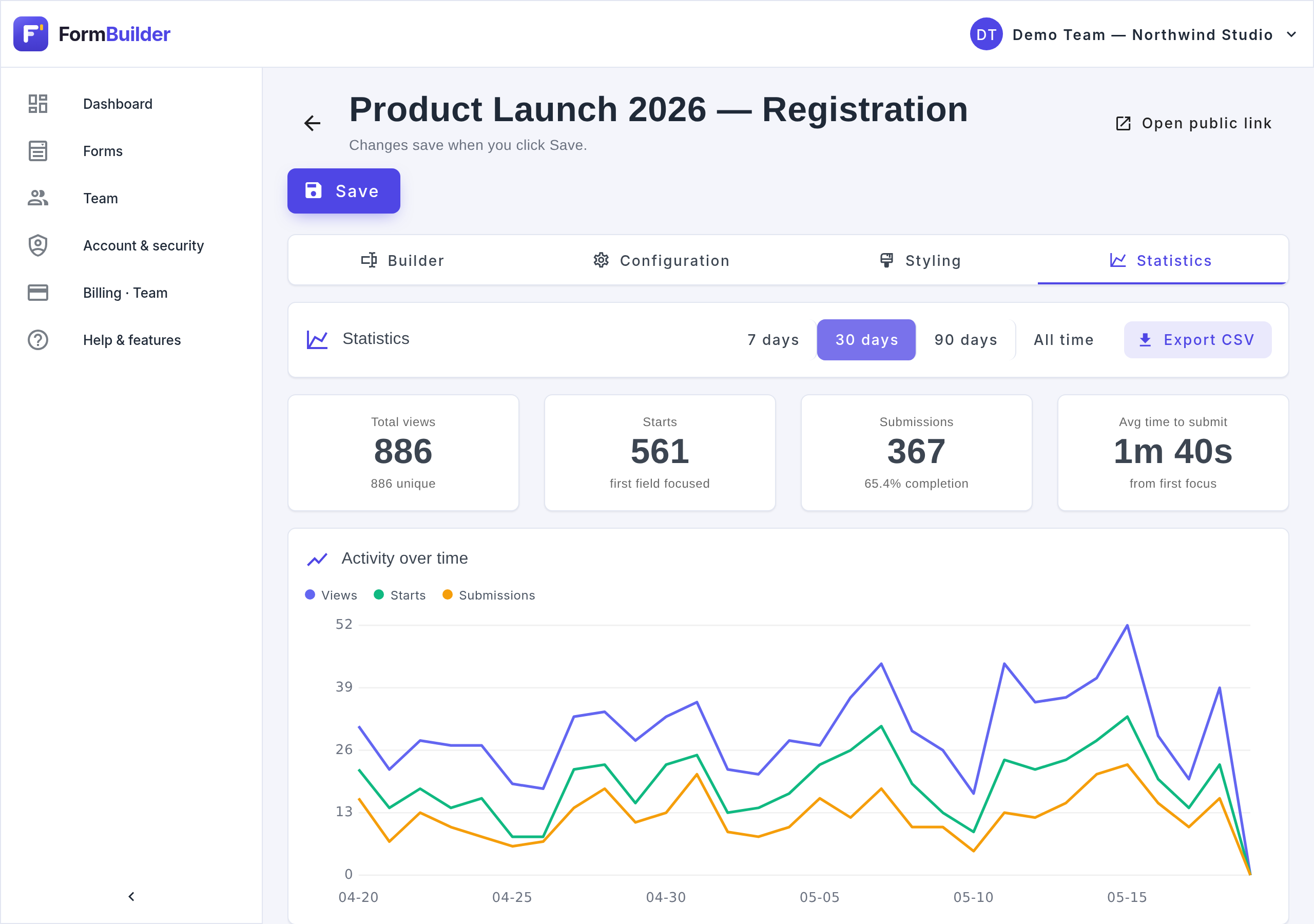Click the form title Product Launch 2026 — Registration

[x=658, y=109]
